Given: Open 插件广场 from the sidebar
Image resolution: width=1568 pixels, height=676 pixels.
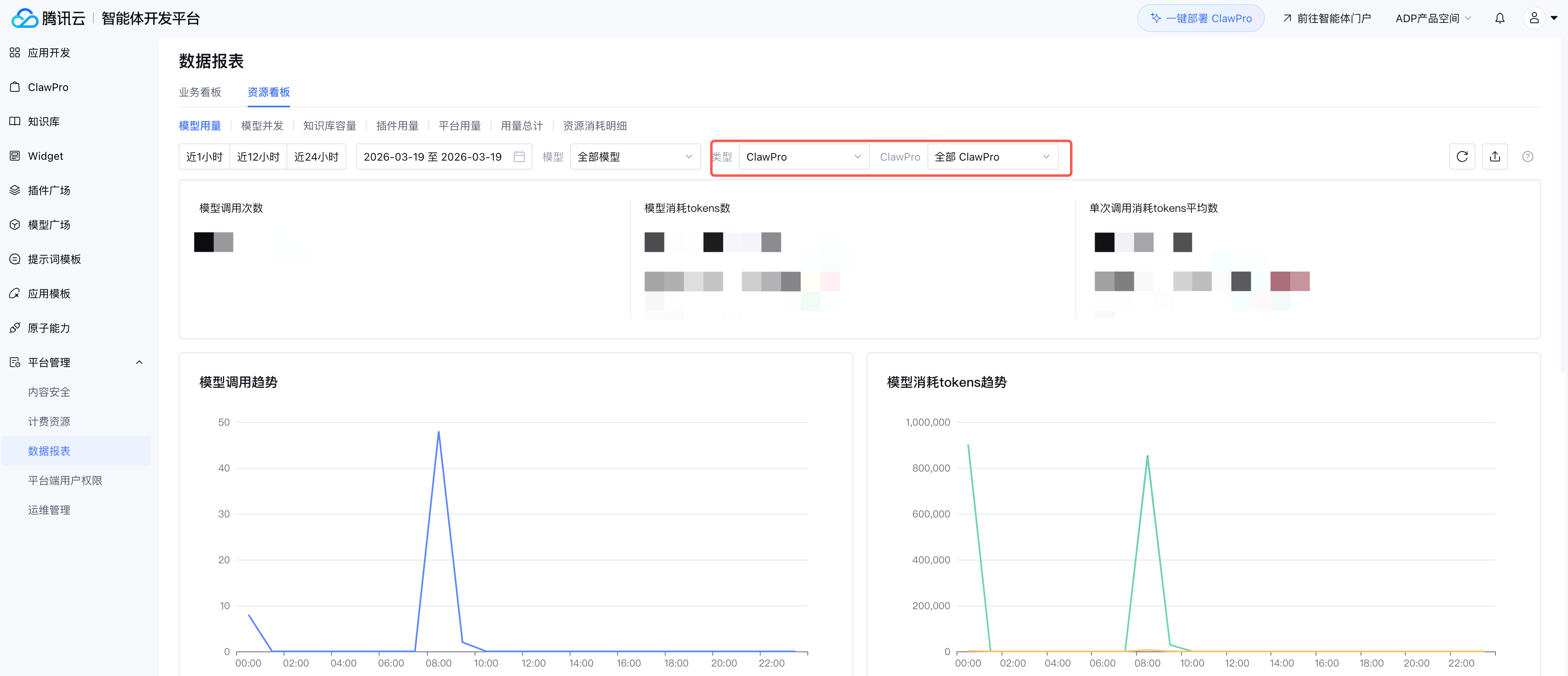Looking at the screenshot, I should click(x=49, y=191).
